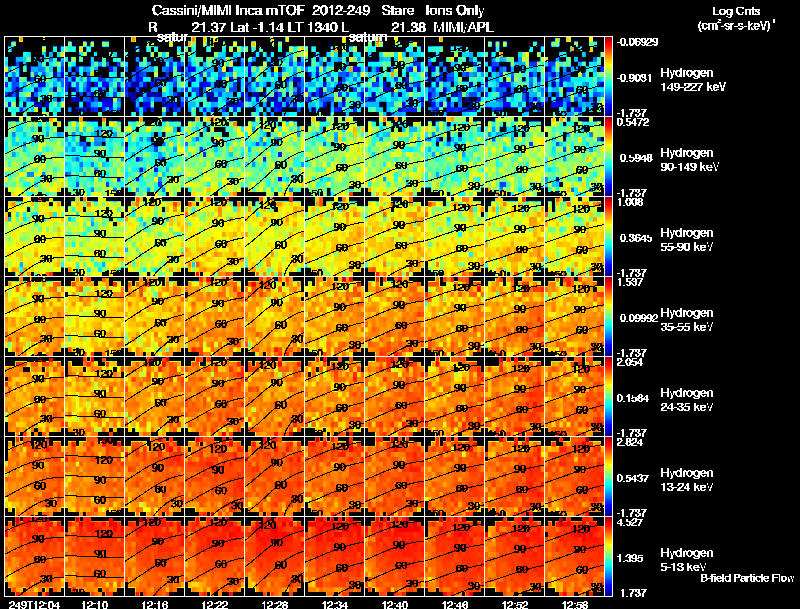The width and height of the screenshot is (800, 609).
Task: Click the '2.054' colorbar maximum value
Action: click(x=630, y=362)
